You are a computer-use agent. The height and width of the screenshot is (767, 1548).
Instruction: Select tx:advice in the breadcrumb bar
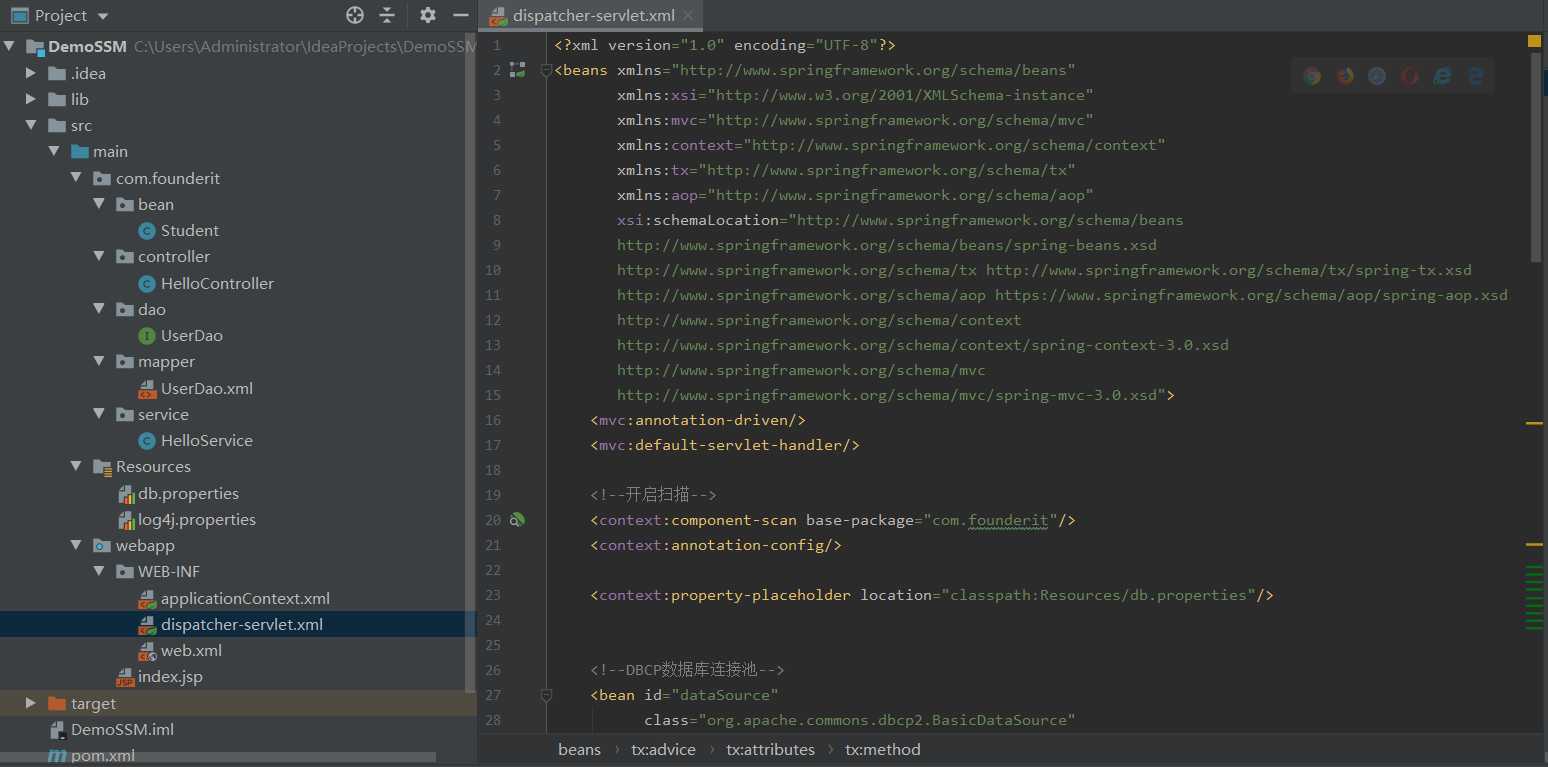tap(663, 749)
